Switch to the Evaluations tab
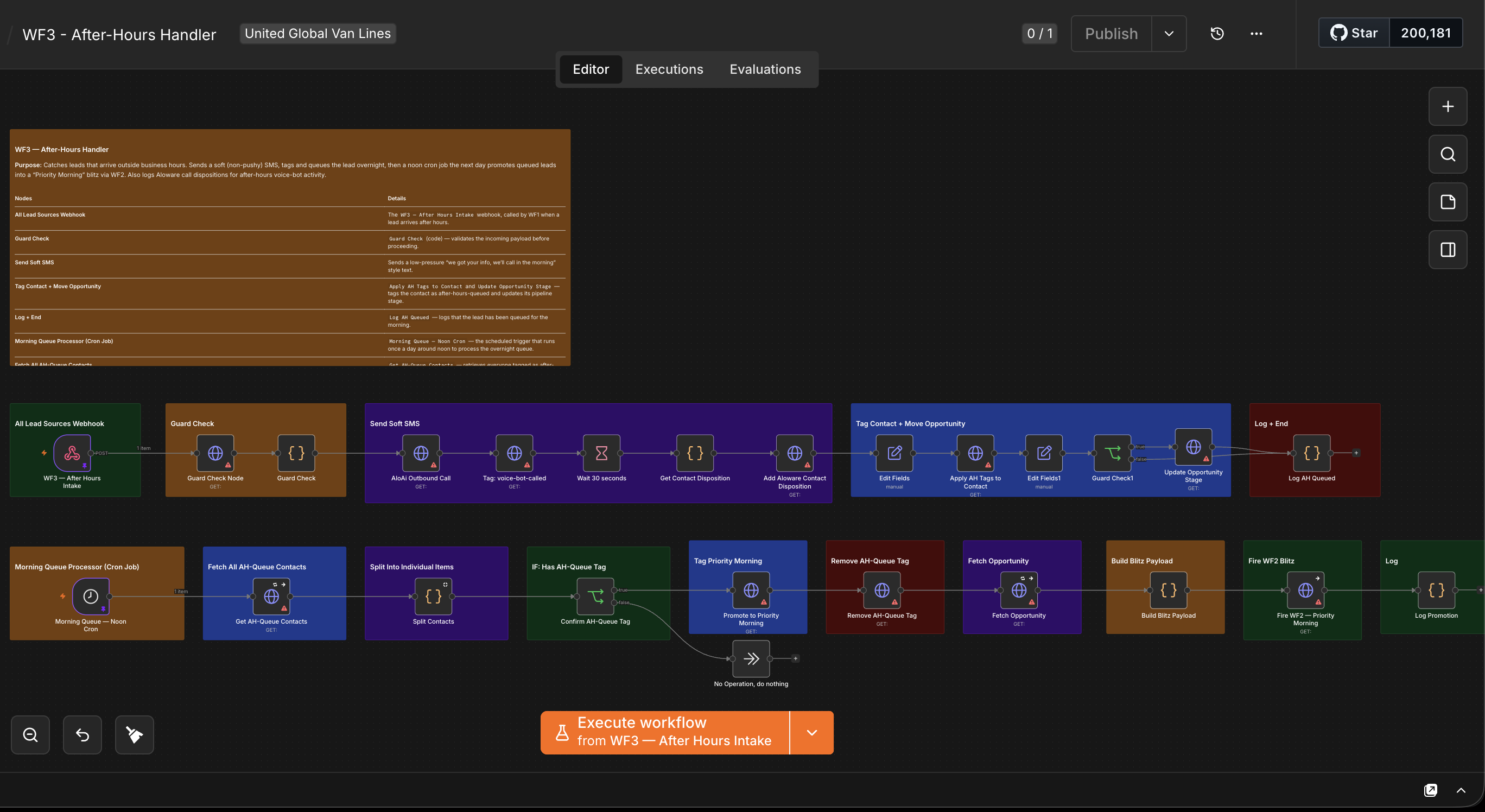The width and height of the screenshot is (1485, 812). coord(765,69)
